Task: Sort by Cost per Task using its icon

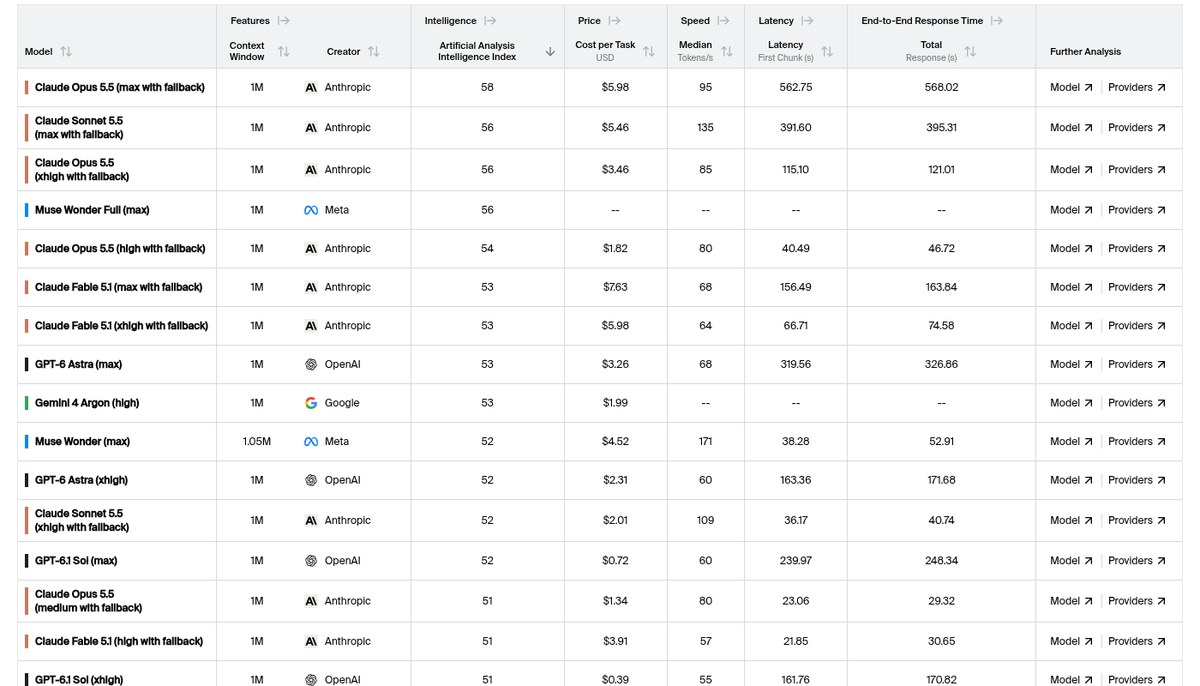Action: tap(648, 52)
